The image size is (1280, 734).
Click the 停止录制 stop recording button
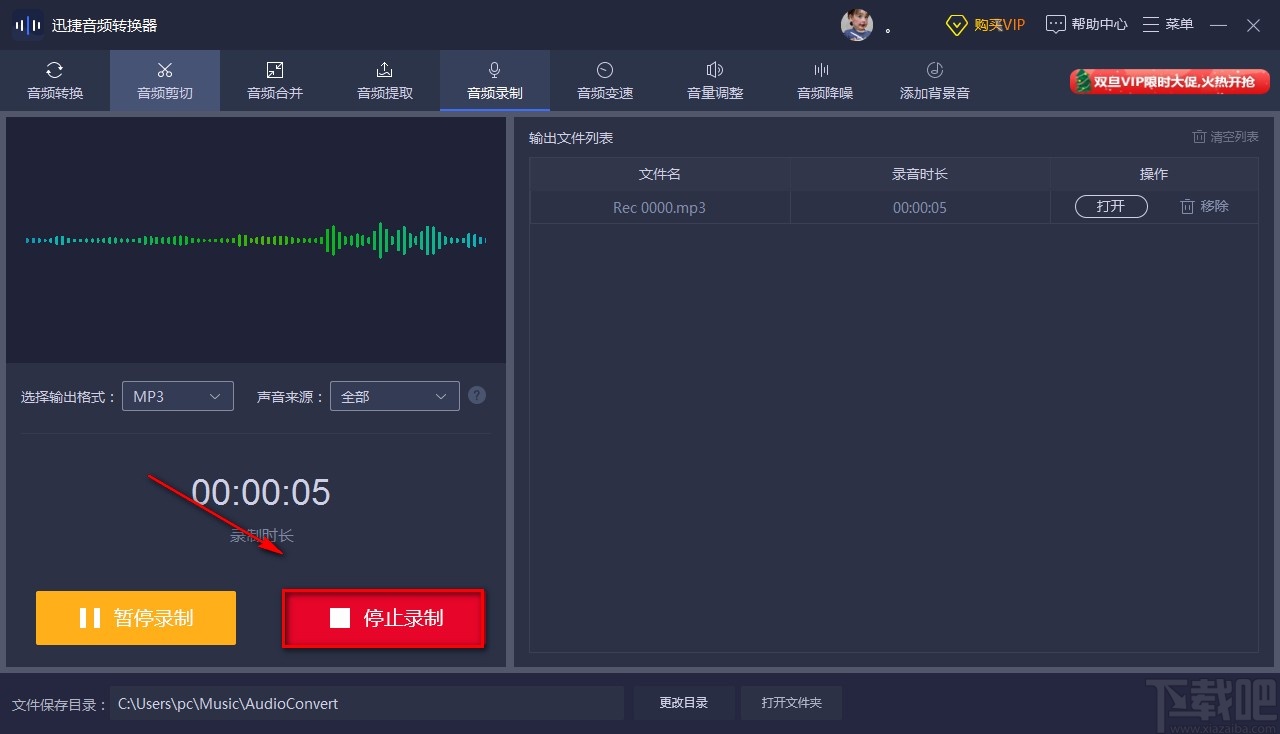point(383,618)
